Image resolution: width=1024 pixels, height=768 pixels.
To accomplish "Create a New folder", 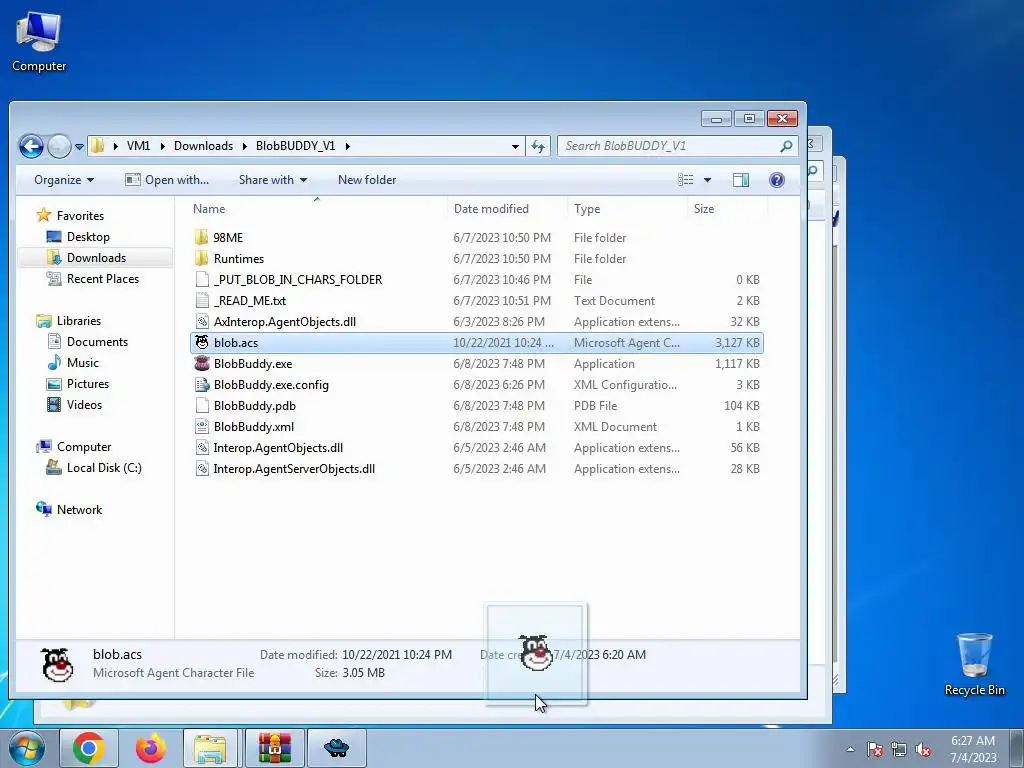I will pyautogui.click(x=367, y=180).
